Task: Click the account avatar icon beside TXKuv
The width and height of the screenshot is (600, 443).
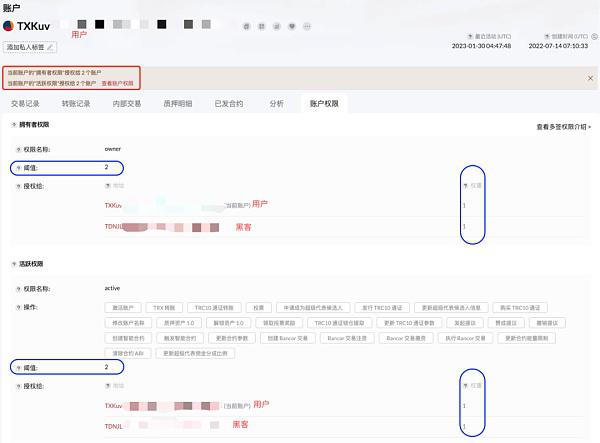Action: coord(10,25)
